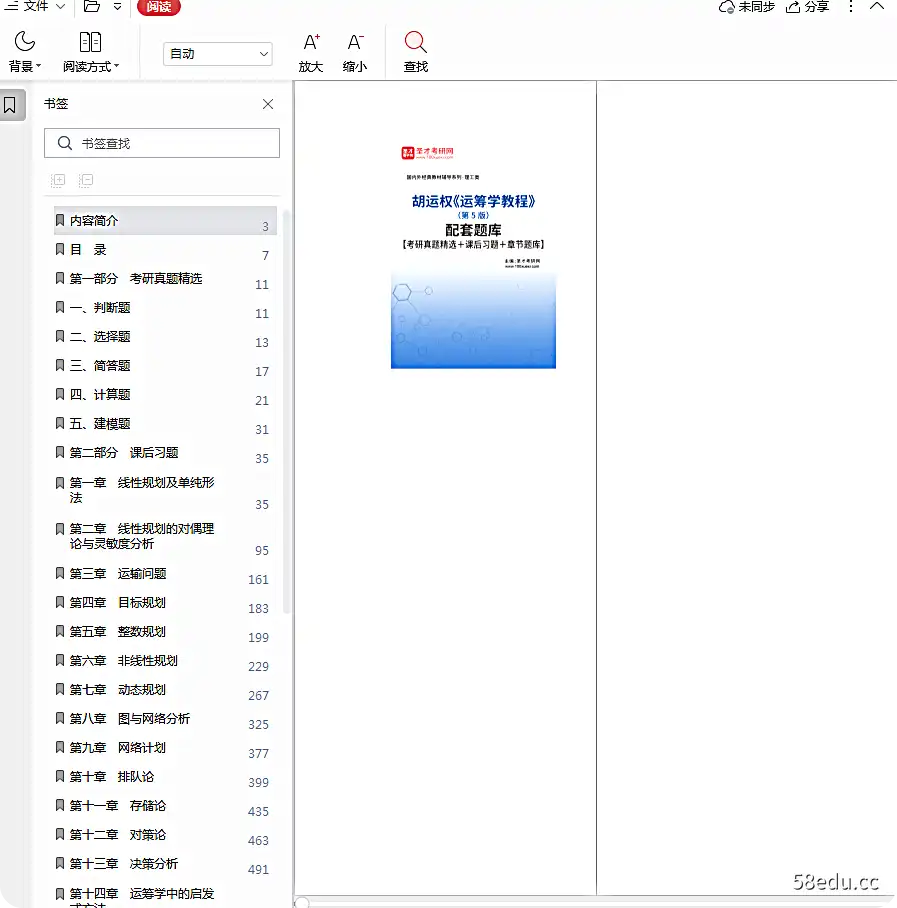Click the 书签查找 search field
Screen dimensions: 897x908
pyautogui.click(x=162, y=143)
